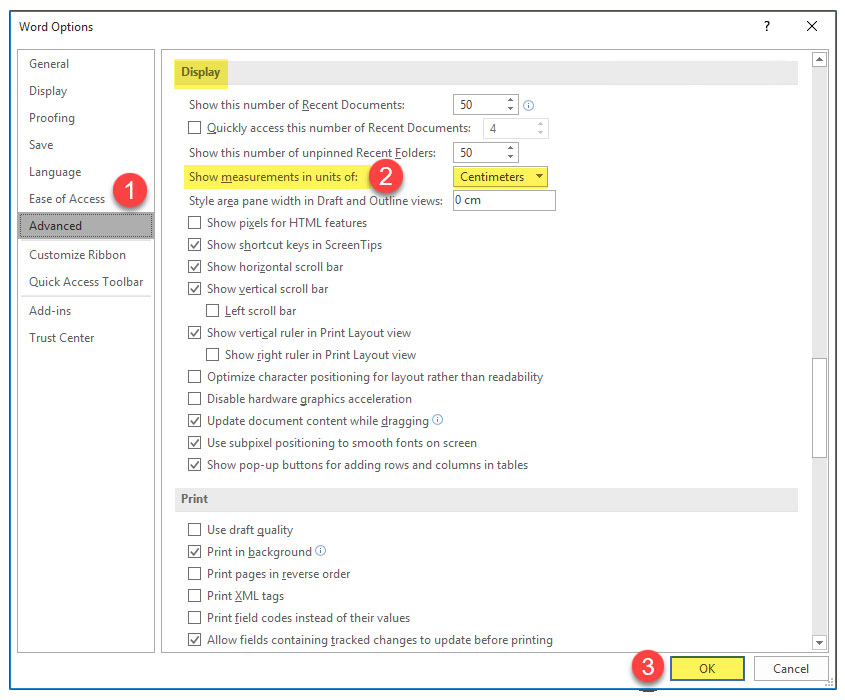
Task: Increase the Recent Documents number spinner
Action: click(510, 100)
